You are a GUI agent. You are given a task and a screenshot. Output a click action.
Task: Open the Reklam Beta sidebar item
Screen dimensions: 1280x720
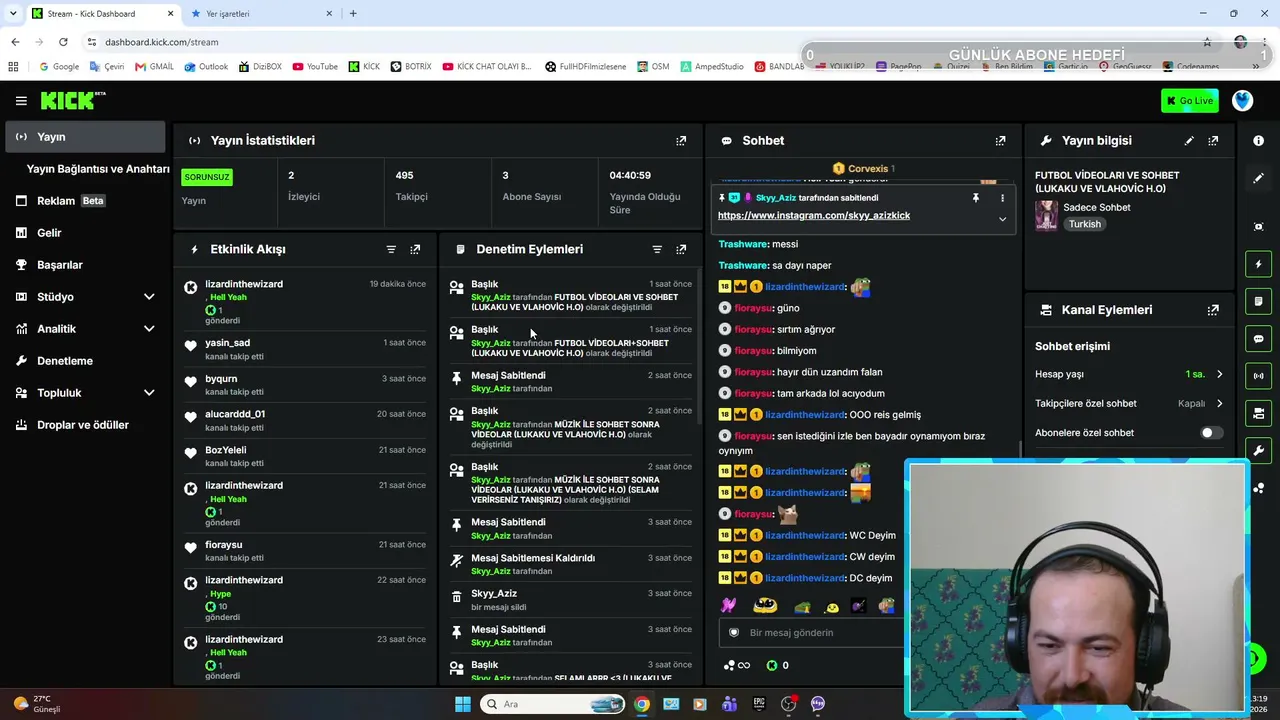pyautogui.click(x=85, y=201)
